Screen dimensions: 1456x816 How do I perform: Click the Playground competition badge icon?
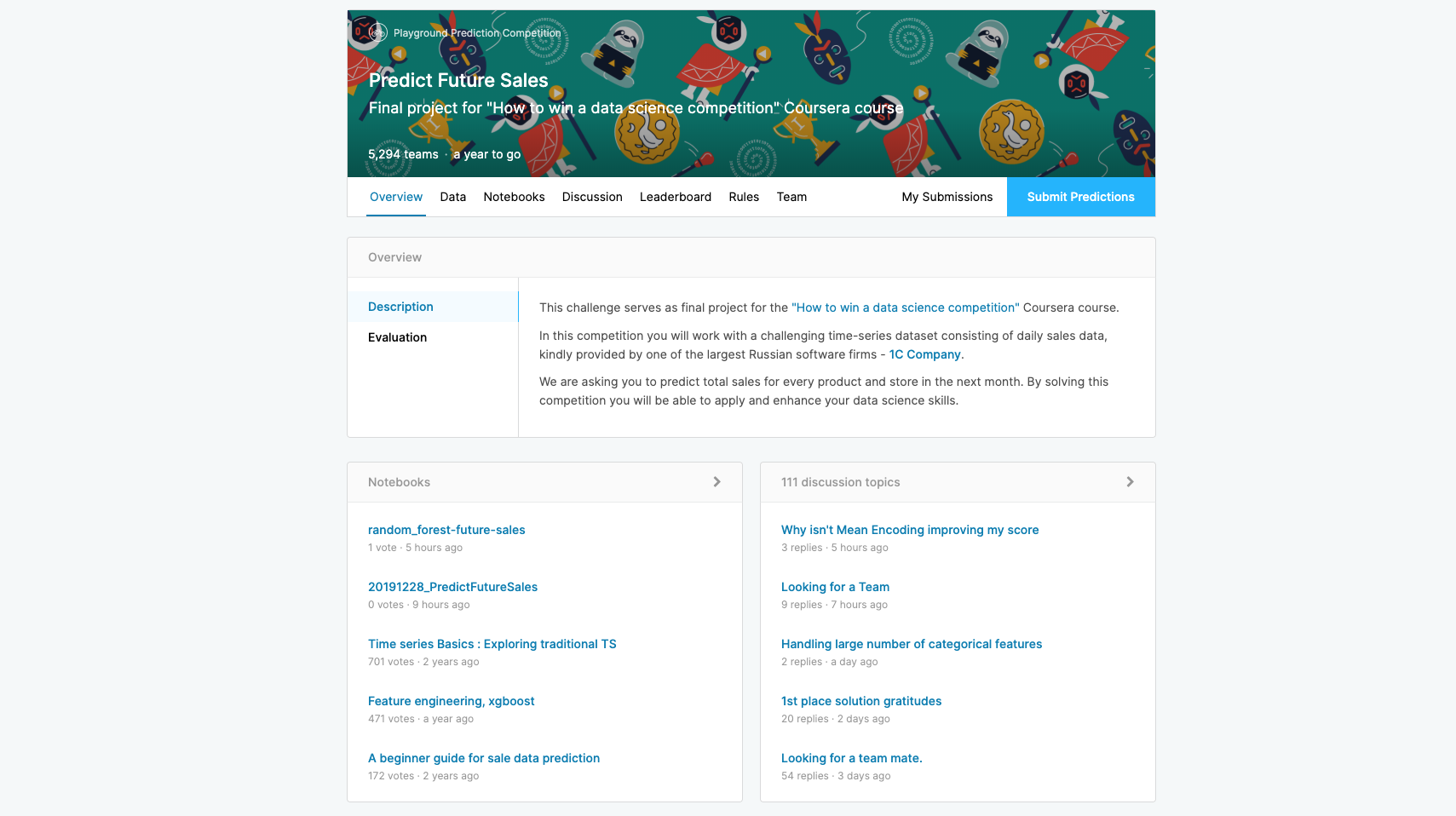pyautogui.click(x=378, y=33)
